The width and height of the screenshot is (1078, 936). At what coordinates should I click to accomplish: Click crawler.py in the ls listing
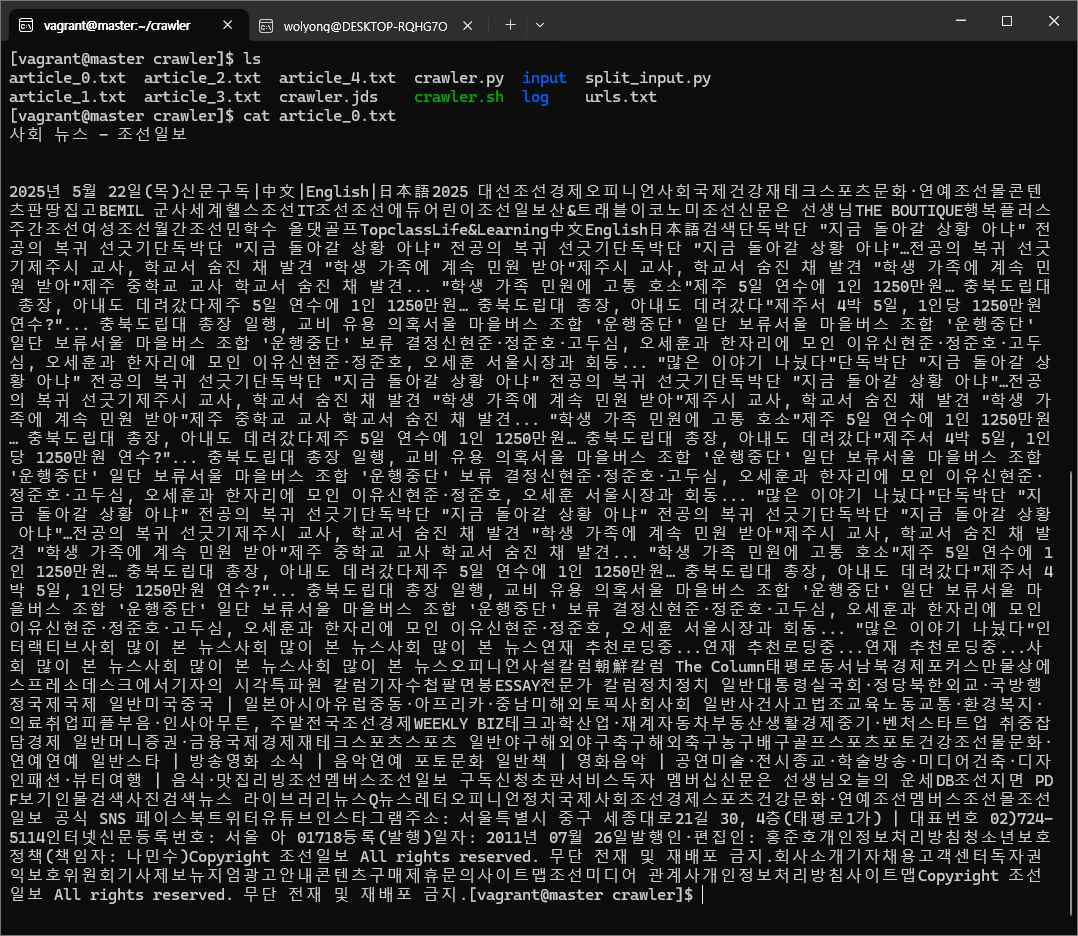(458, 78)
